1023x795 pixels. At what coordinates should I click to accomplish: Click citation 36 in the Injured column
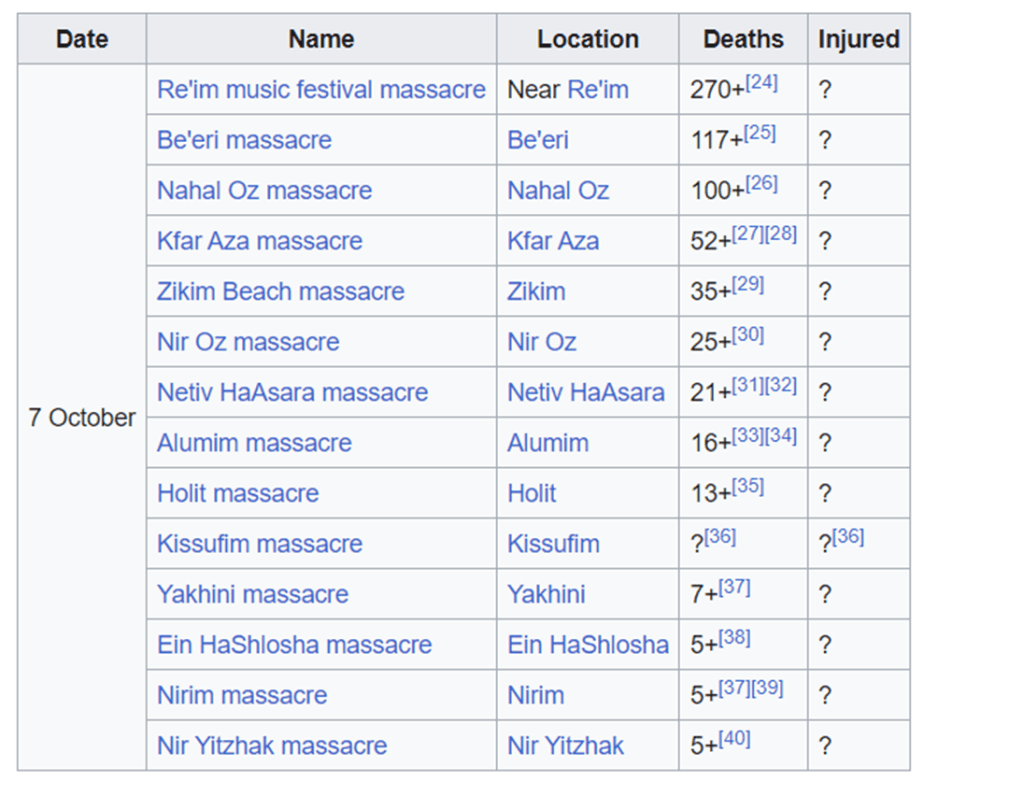pos(848,537)
